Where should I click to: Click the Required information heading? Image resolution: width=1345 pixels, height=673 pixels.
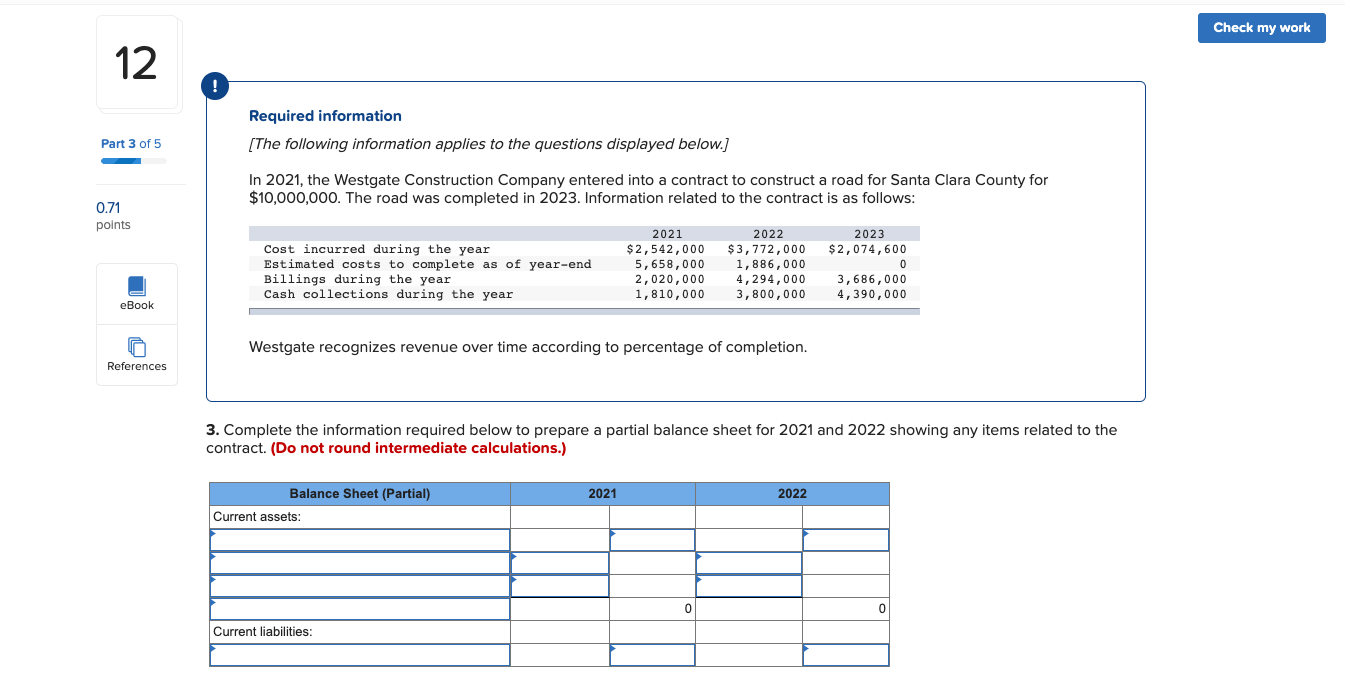pyautogui.click(x=325, y=116)
